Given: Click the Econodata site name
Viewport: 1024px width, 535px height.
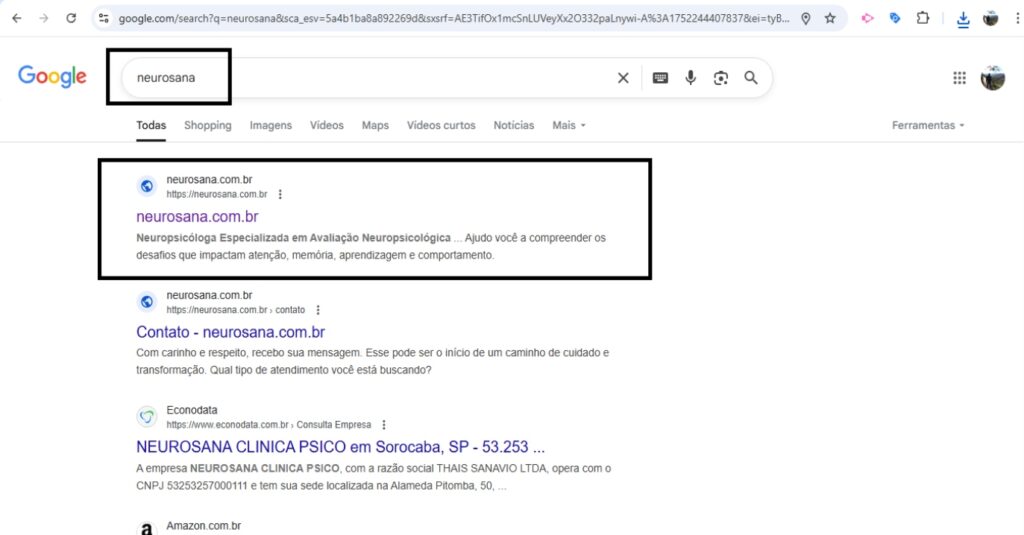Looking at the screenshot, I should click(192, 410).
